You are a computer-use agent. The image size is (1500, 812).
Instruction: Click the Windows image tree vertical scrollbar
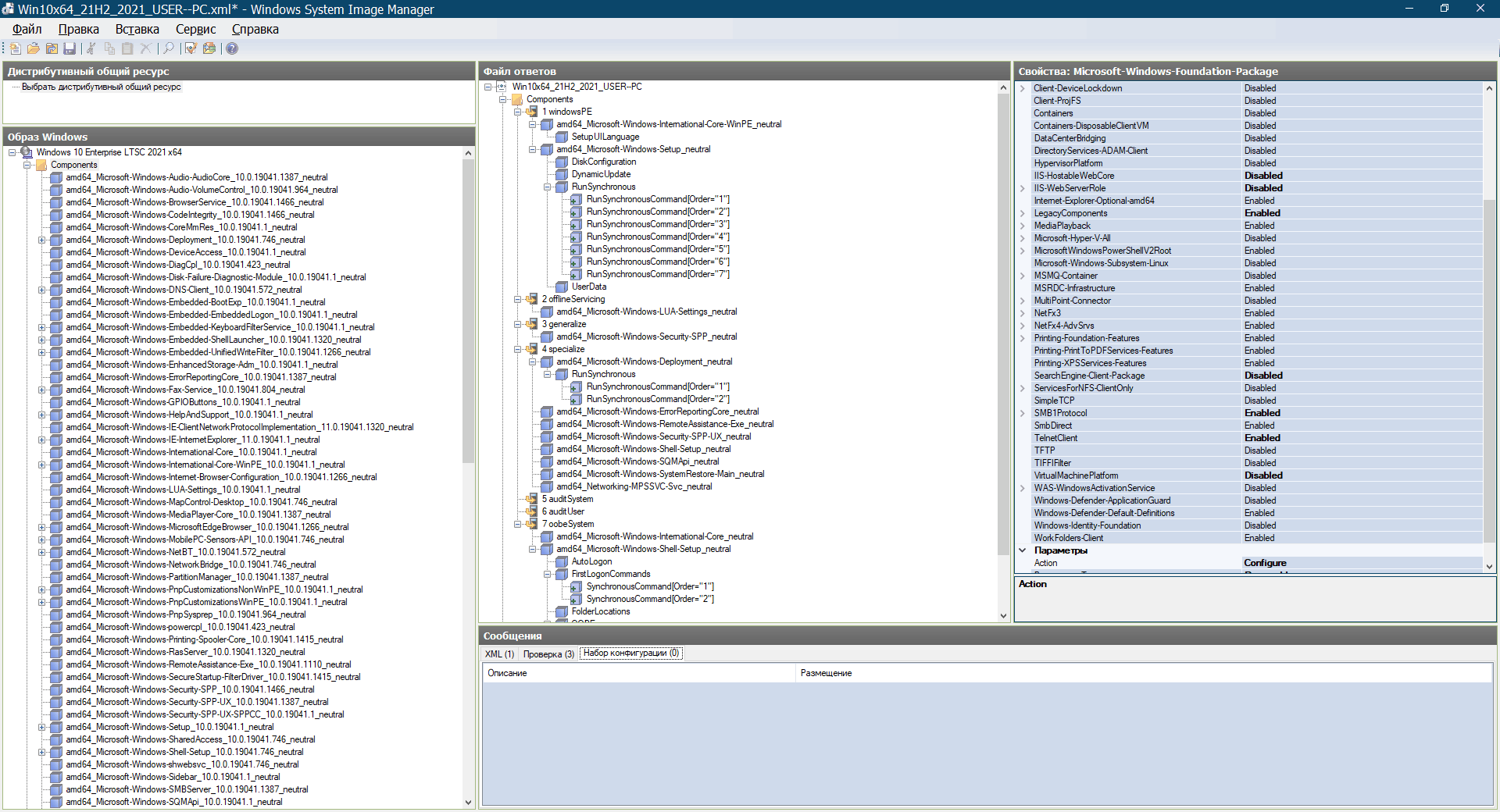(x=468, y=312)
